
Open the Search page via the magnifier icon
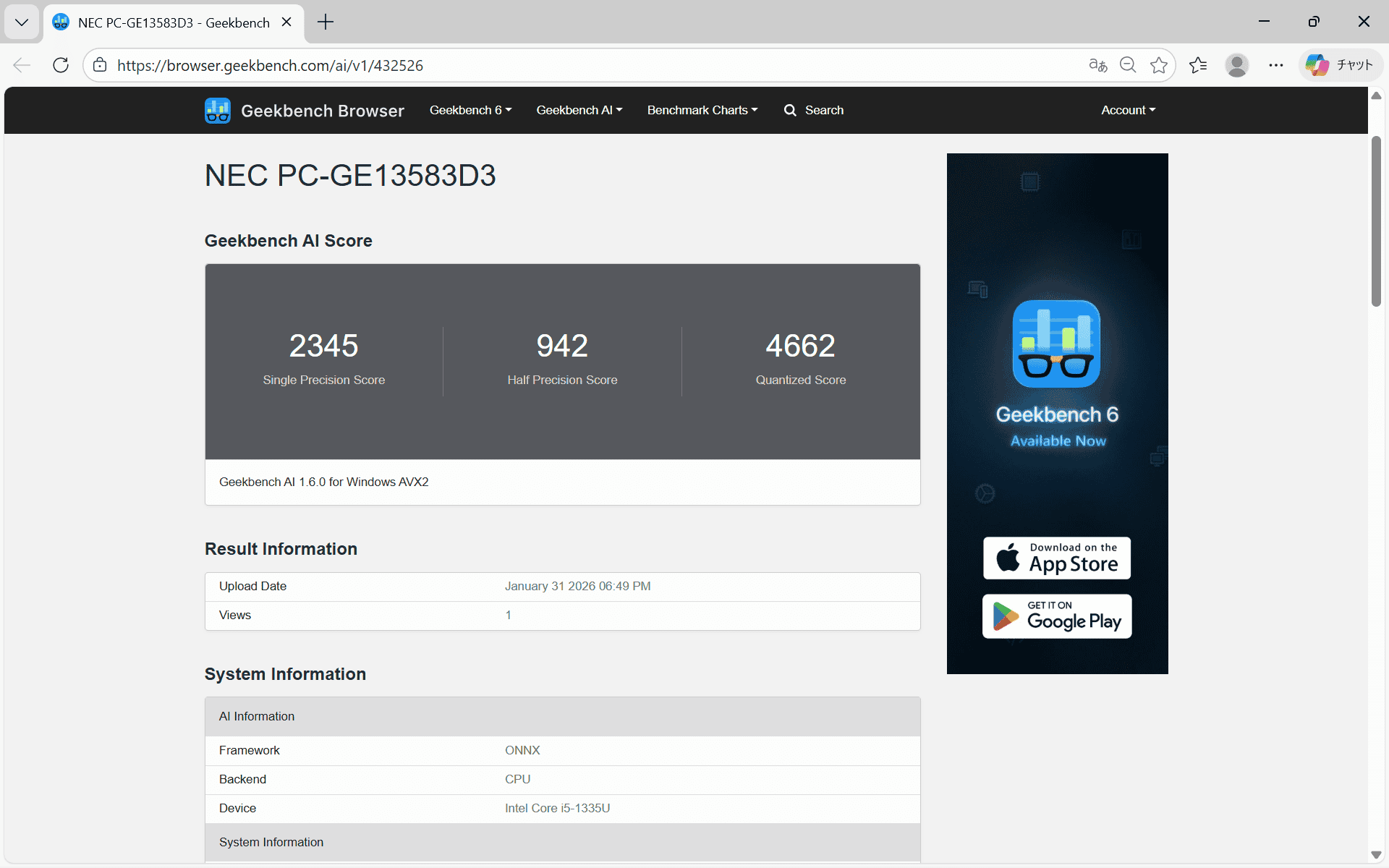(813, 110)
